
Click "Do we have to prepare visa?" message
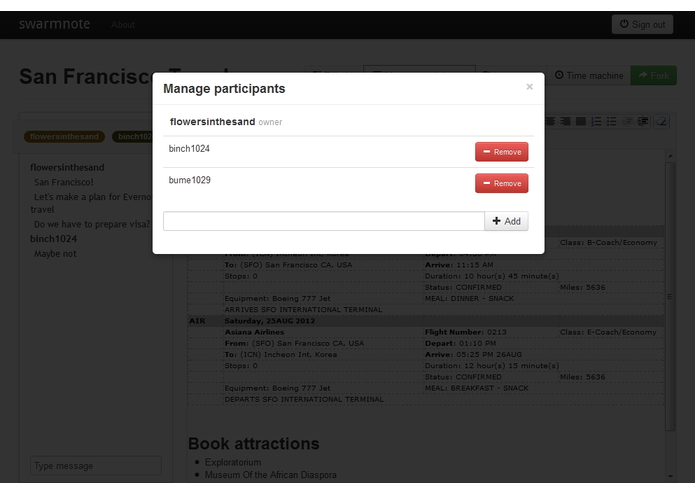pyautogui.click(x=92, y=224)
